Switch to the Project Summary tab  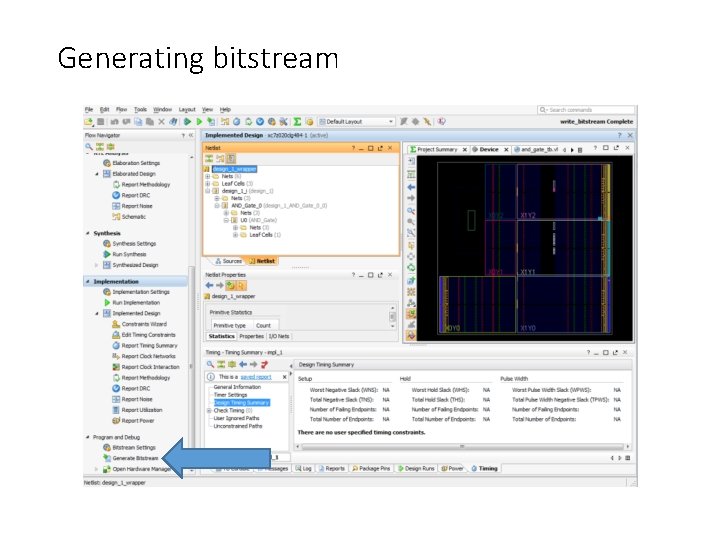[437, 149]
